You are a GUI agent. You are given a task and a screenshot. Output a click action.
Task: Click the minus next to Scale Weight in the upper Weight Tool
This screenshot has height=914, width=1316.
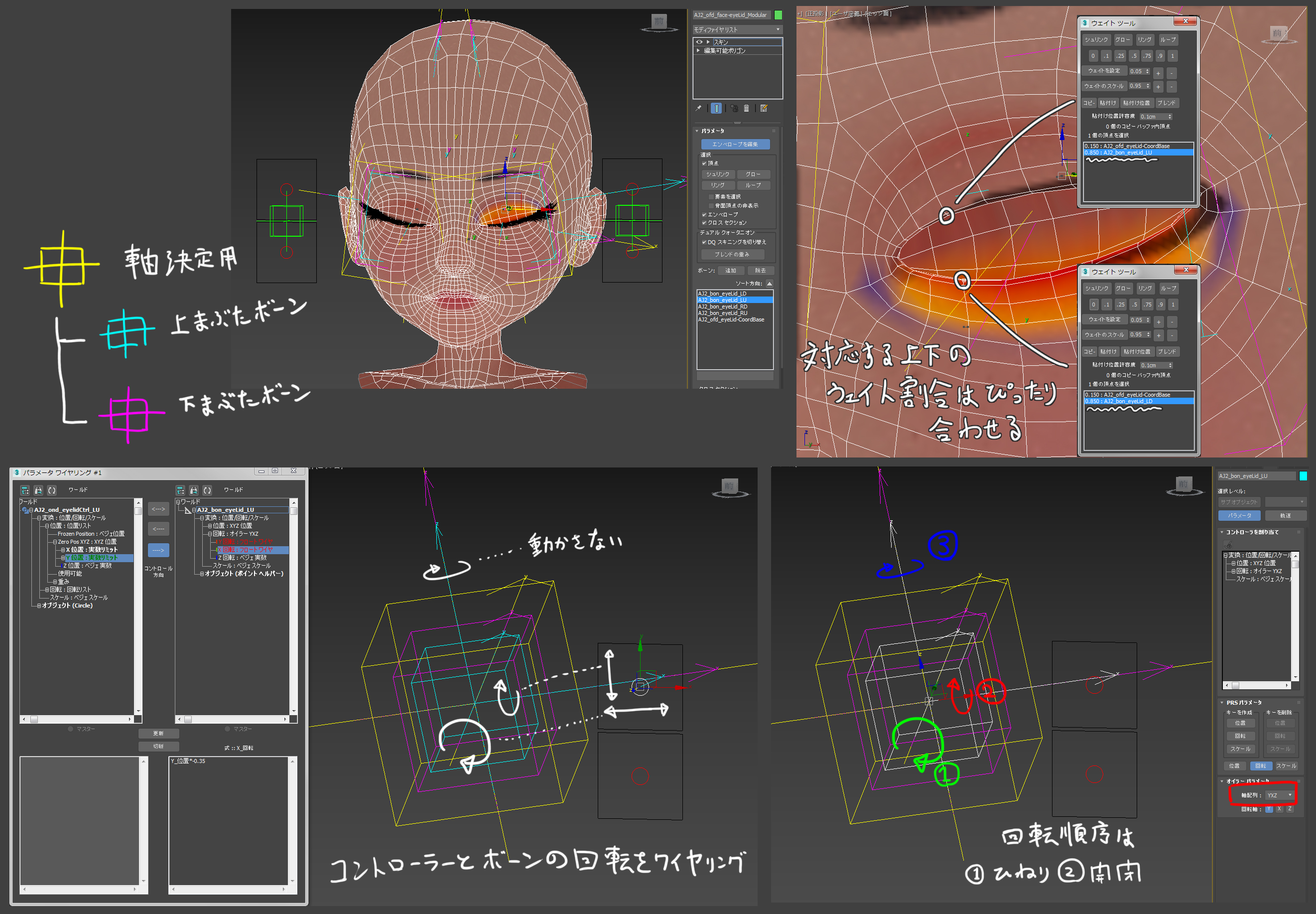[1171, 87]
